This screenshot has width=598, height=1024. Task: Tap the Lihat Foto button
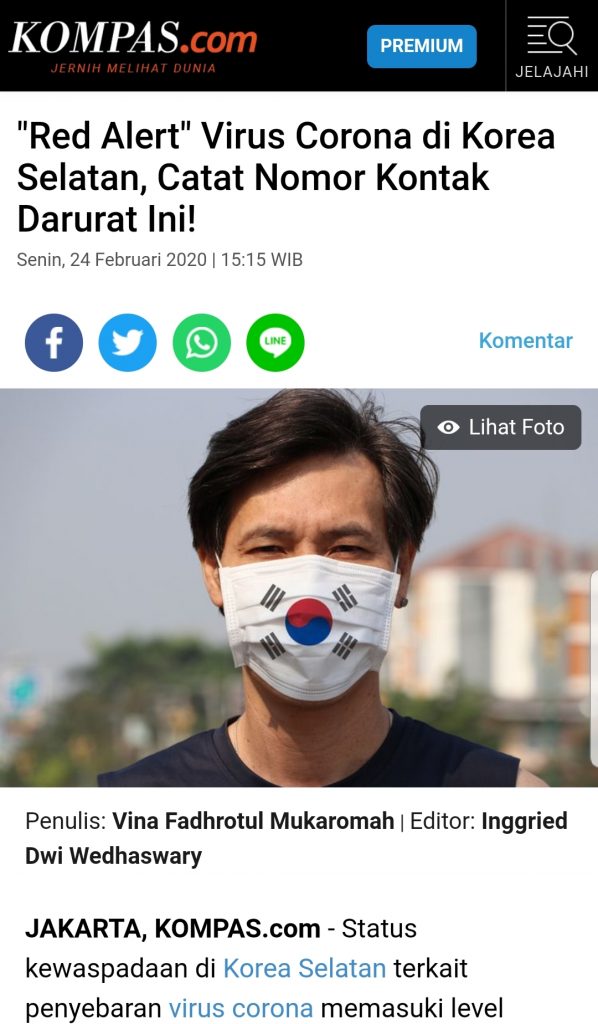[x=501, y=427]
